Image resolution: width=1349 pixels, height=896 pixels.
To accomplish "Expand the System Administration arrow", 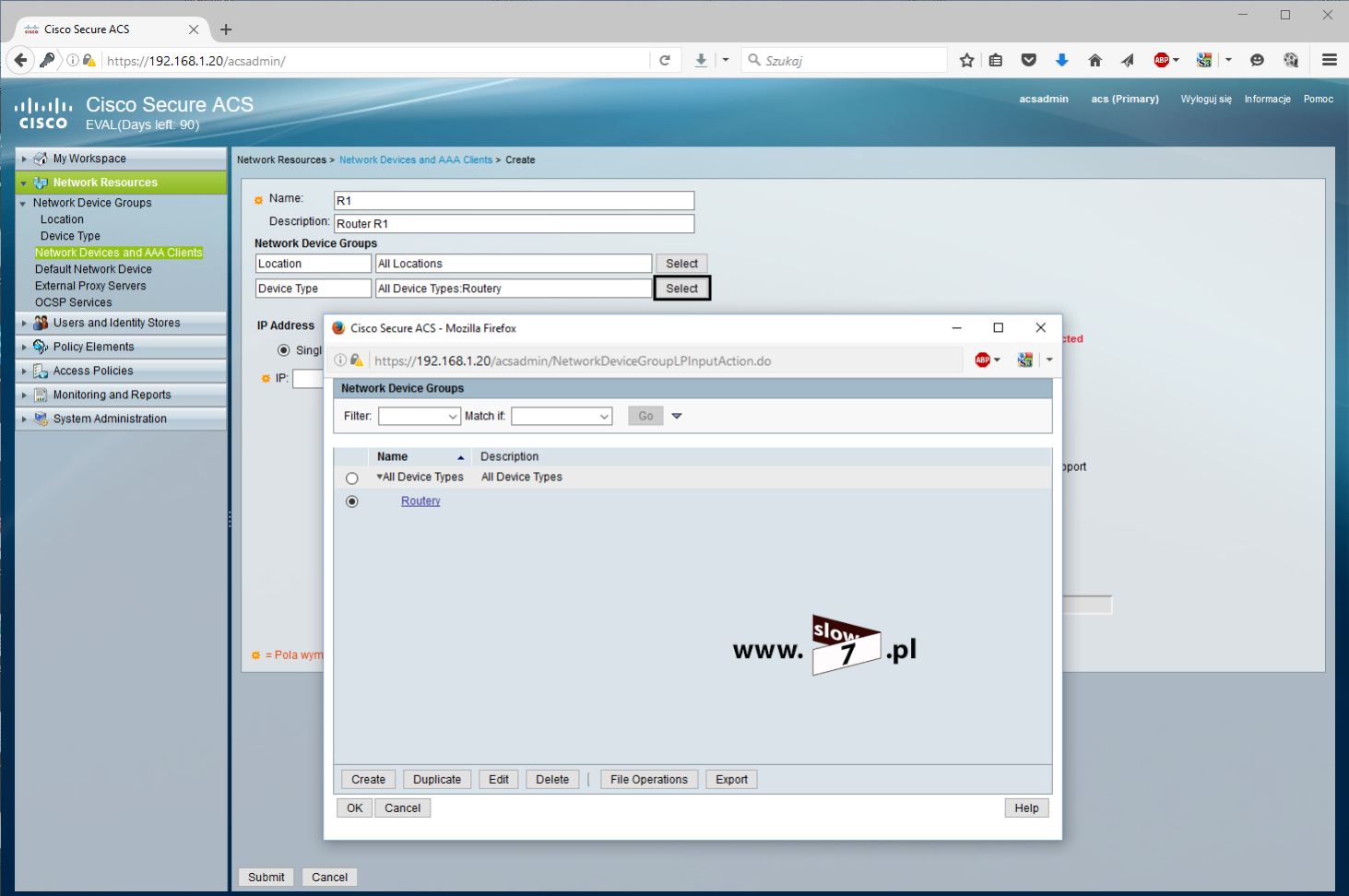I will [24, 419].
